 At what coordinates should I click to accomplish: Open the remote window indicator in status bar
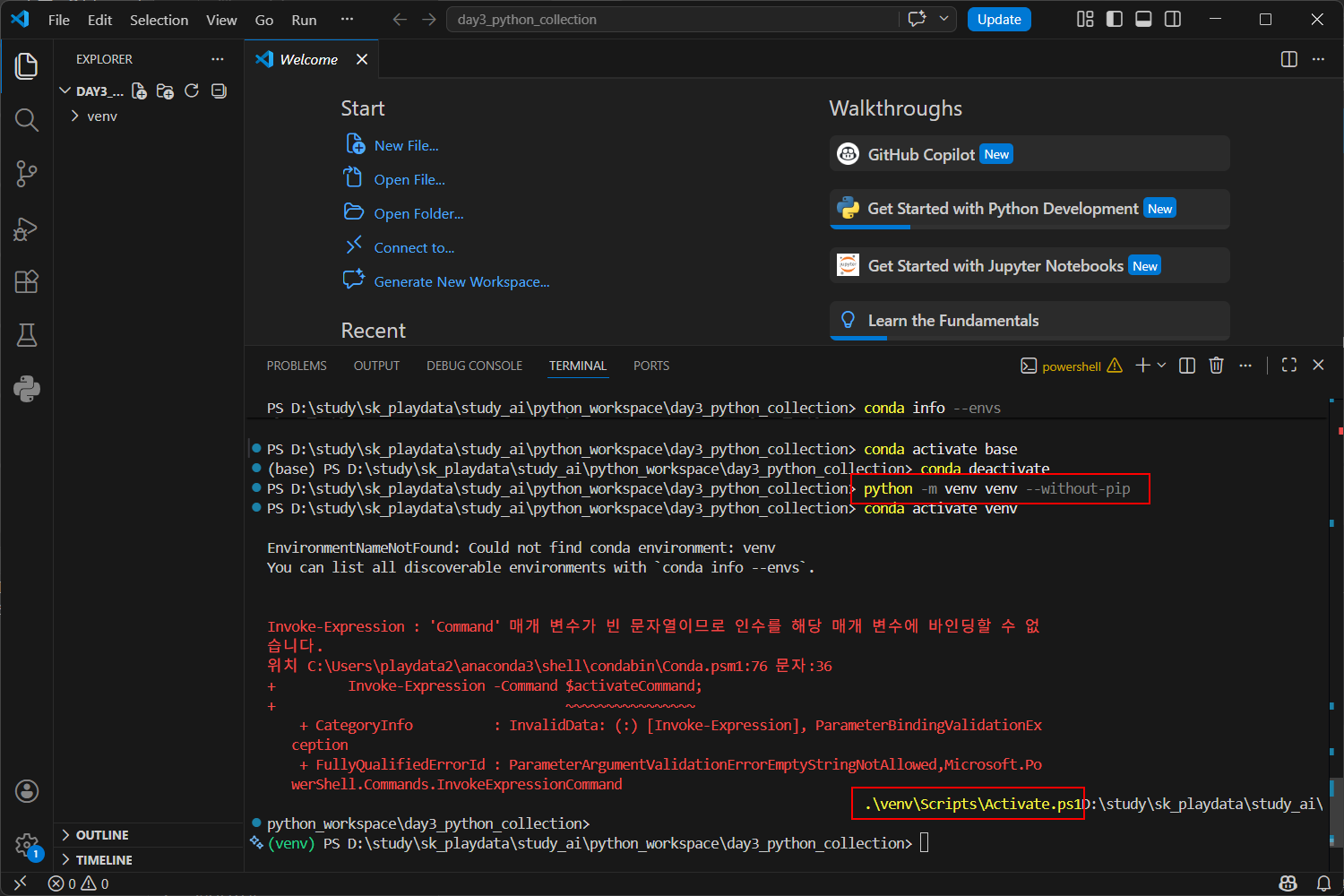20,883
